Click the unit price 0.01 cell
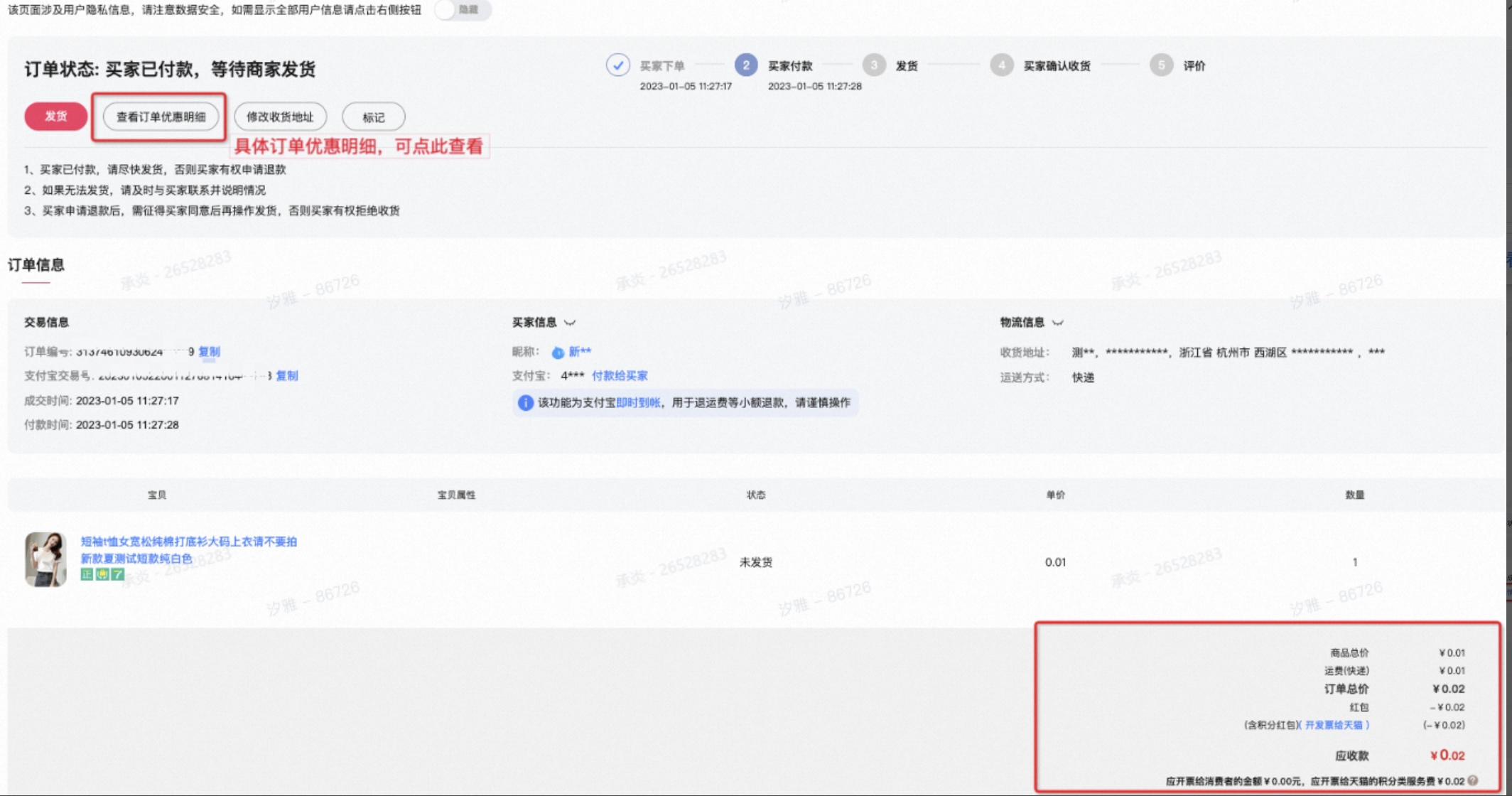Screen dimensions: 1512x796 tap(1055, 562)
